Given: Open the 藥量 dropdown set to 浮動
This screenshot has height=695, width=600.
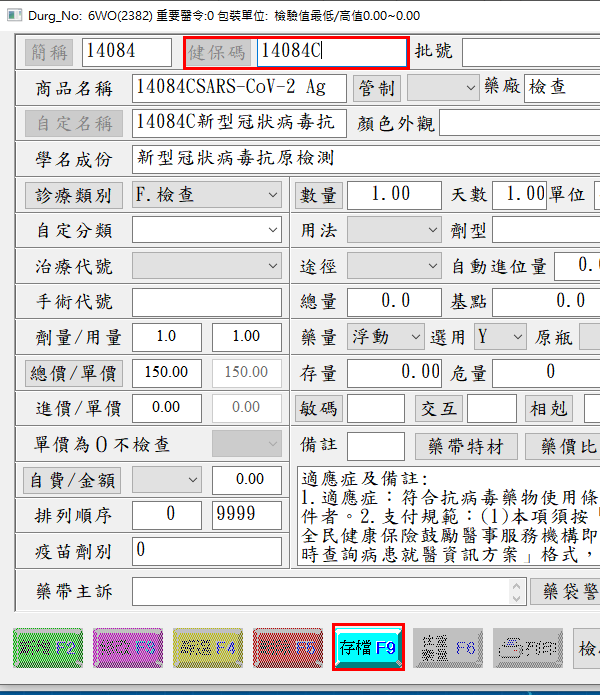Looking at the screenshot, I should point(387,337).
